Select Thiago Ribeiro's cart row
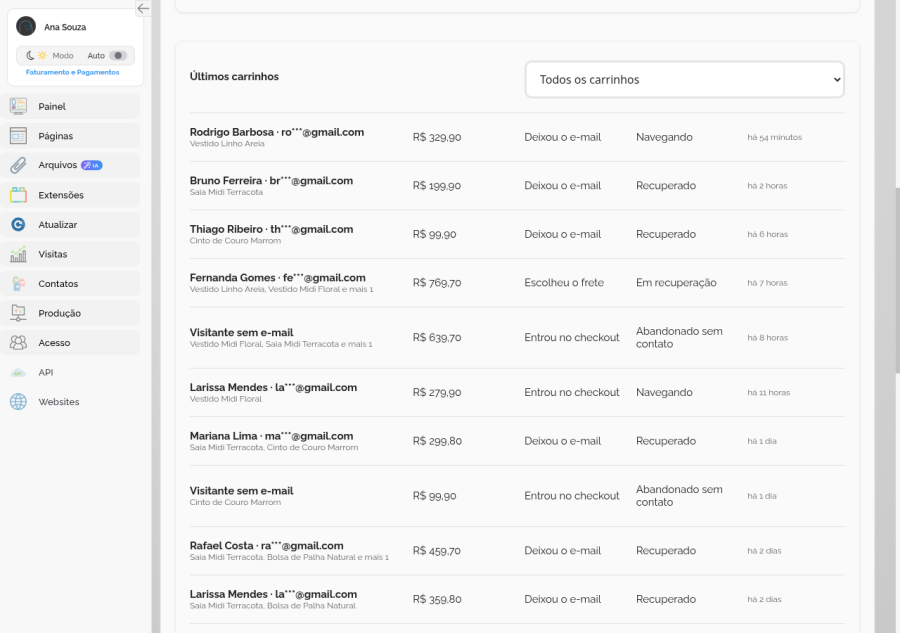Image resolution: width=900 pixels, height=633 pixels. (517, 234)
